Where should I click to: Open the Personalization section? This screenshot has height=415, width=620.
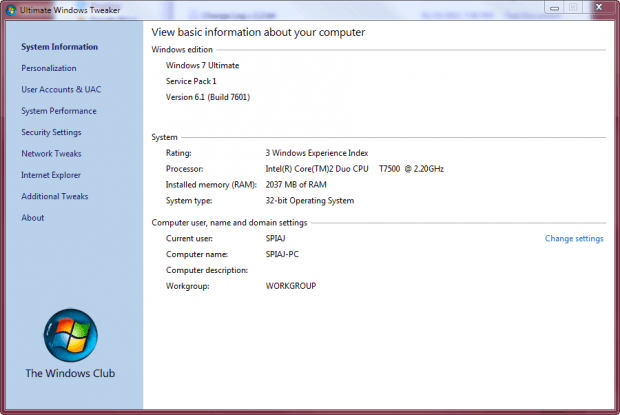(x=49, y=68)
